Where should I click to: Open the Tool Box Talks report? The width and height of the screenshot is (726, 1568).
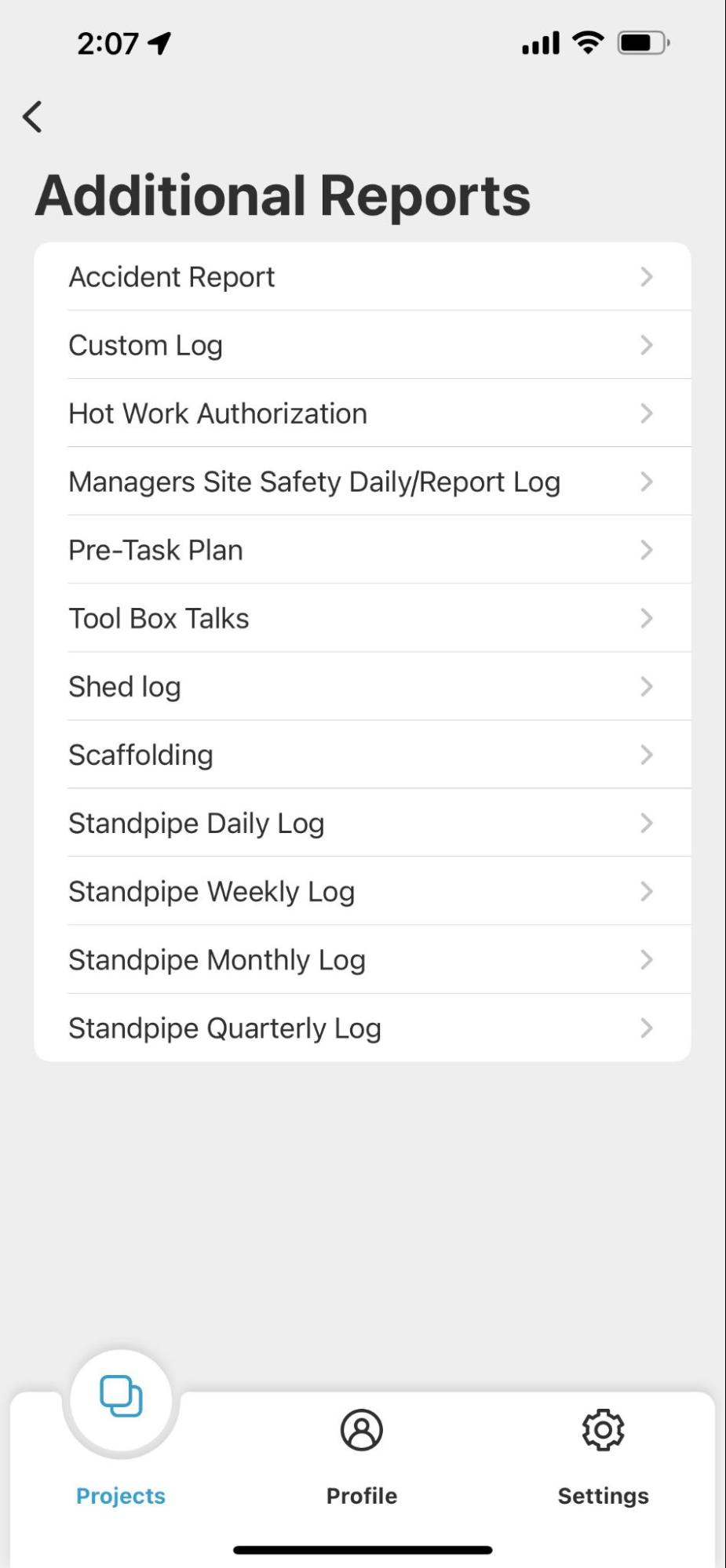pos(159,618)
